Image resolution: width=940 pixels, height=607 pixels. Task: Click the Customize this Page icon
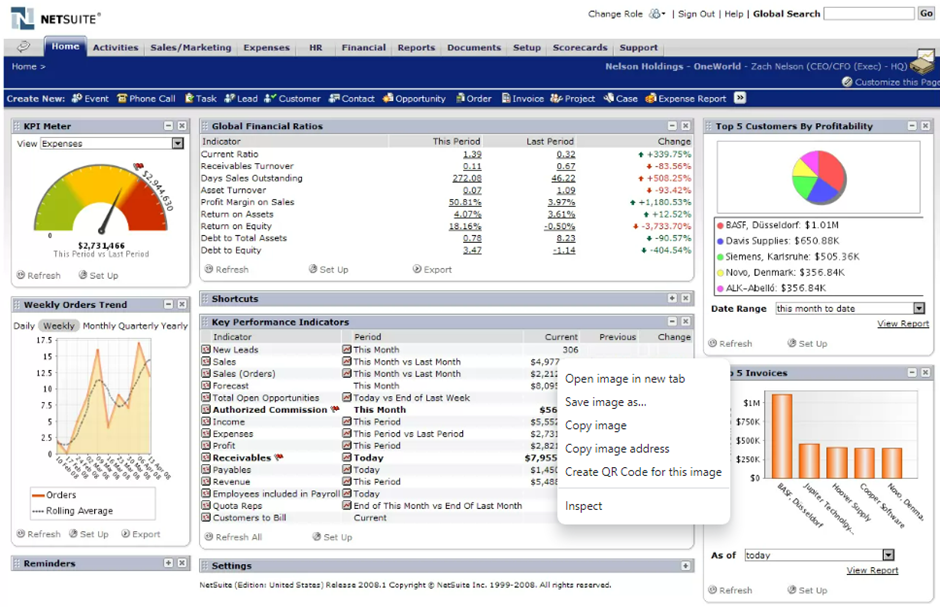[846, 82]
